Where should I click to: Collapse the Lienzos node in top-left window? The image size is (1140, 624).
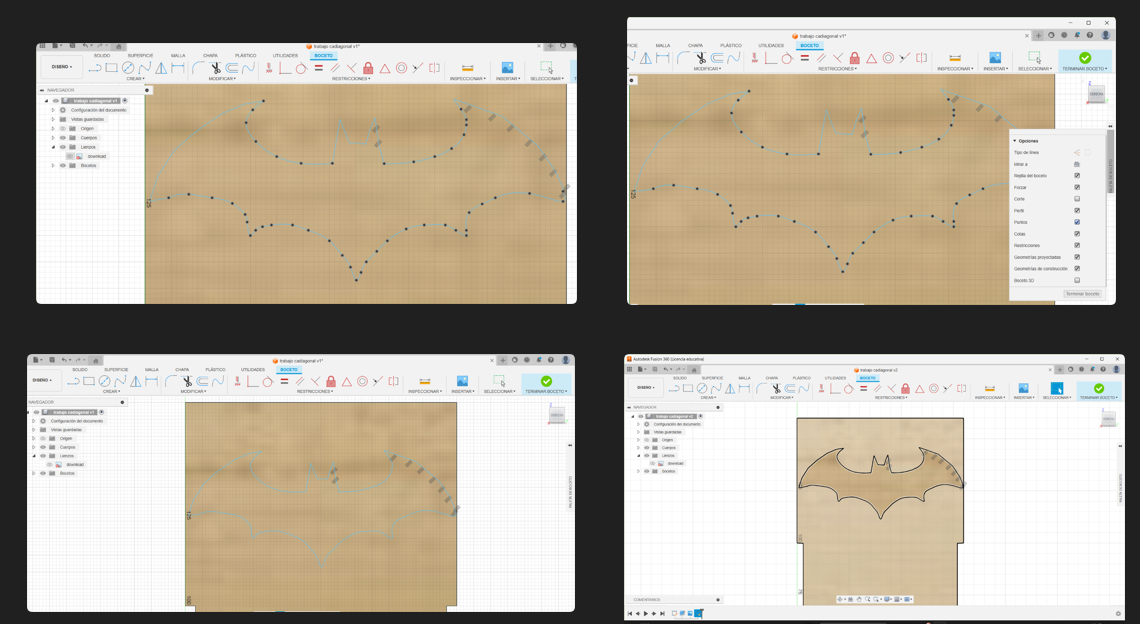coord(53,147)
